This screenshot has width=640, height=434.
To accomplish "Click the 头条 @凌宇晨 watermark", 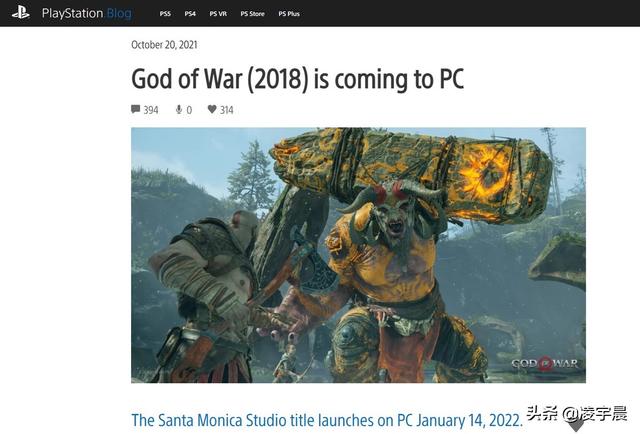I will [577, 414].
